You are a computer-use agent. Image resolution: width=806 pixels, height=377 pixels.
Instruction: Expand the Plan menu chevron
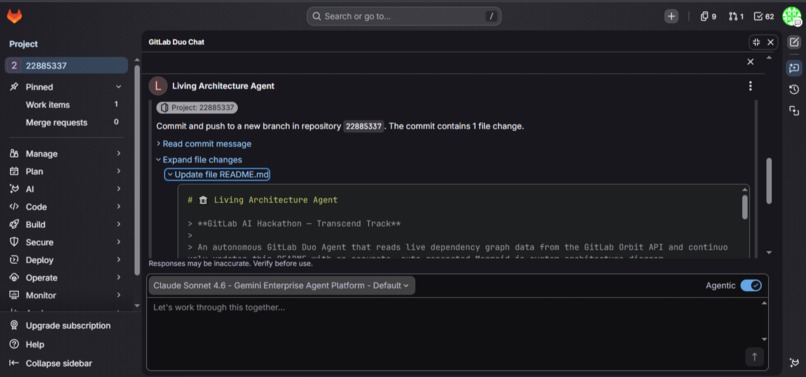(119, 171)
